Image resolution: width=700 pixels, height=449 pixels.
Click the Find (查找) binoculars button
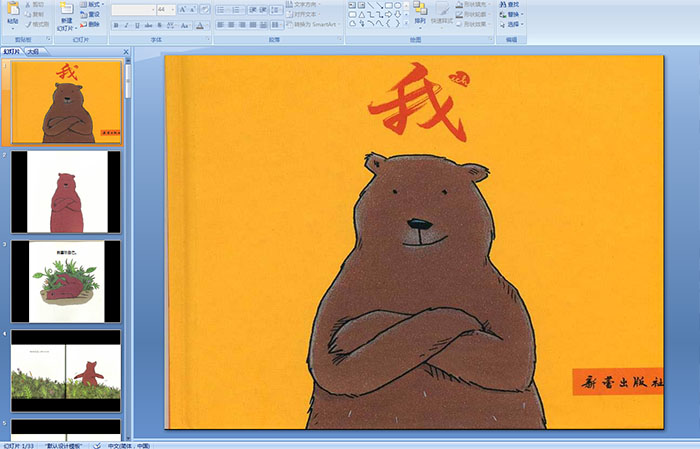click(510, 4)
